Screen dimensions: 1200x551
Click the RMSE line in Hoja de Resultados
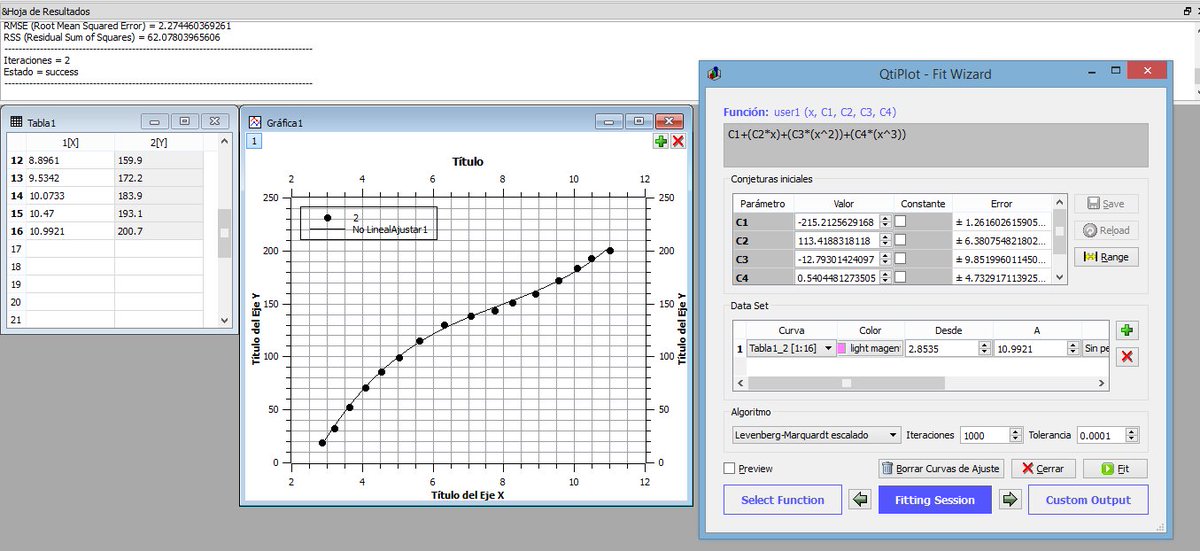[x=118, y=25]
